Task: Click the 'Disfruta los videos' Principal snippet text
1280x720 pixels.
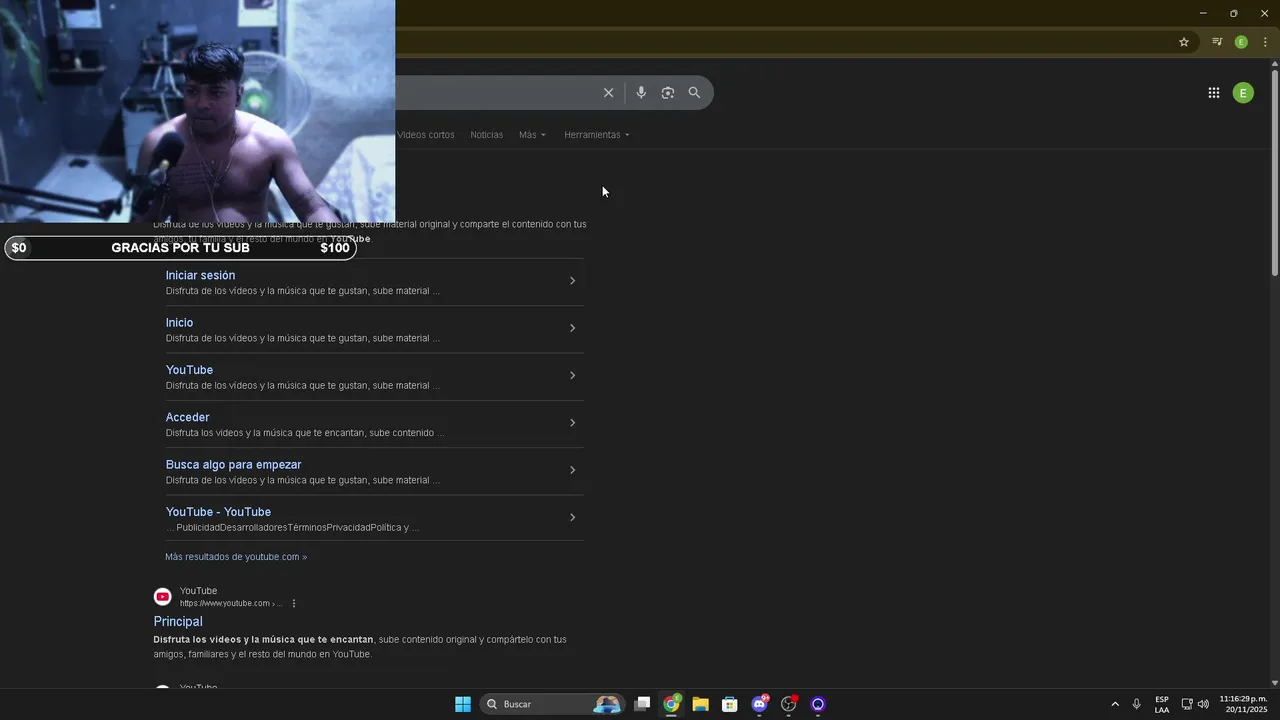Action: click(360, 647)
